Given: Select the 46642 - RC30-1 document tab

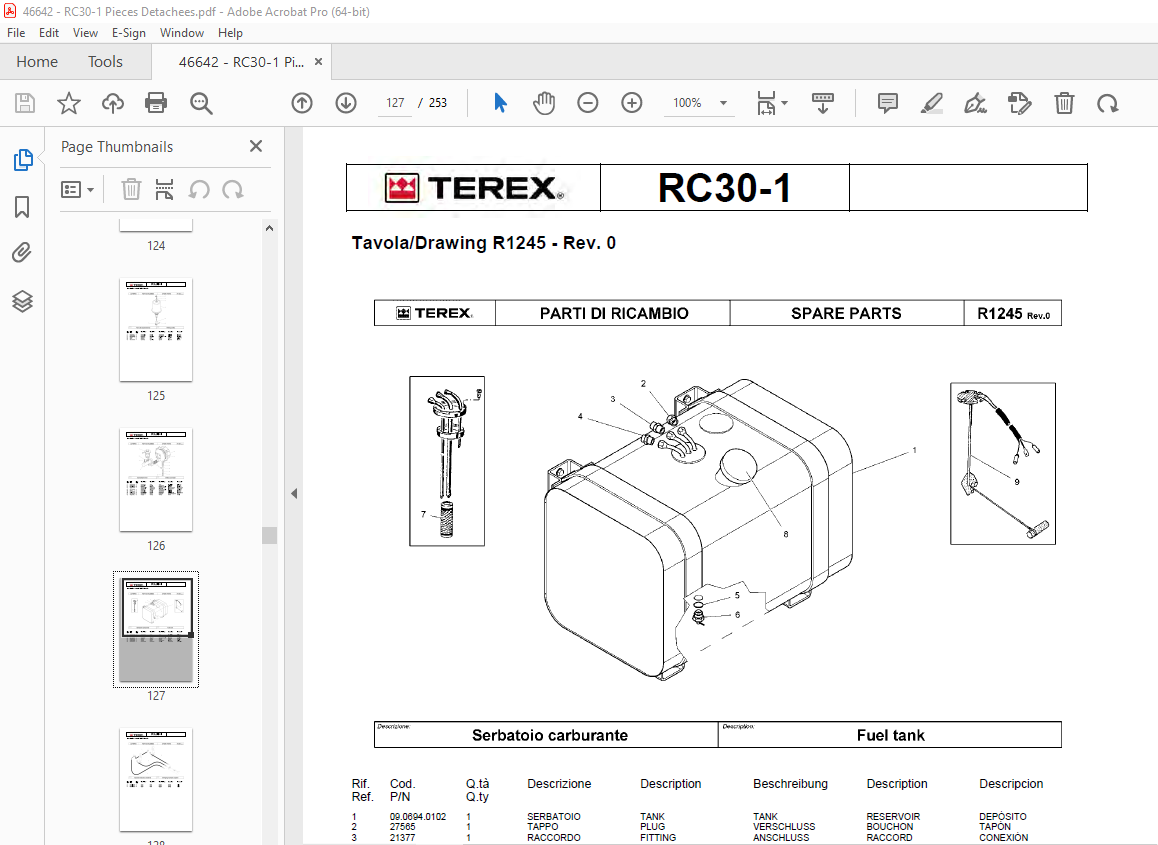Looking at the screenshot, I should (241, 62).
